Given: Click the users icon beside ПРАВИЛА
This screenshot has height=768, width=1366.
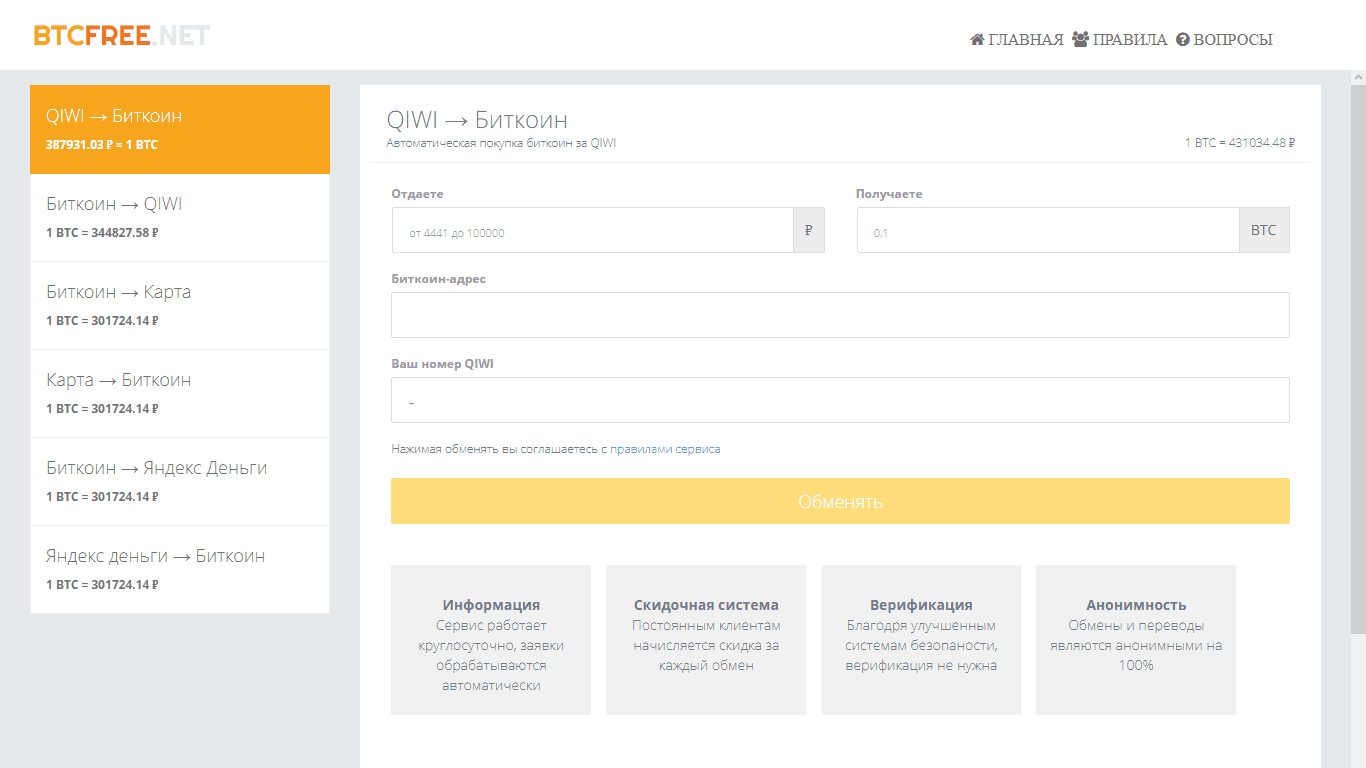Looking at the screenshot, I should (x=1080, y=40).
